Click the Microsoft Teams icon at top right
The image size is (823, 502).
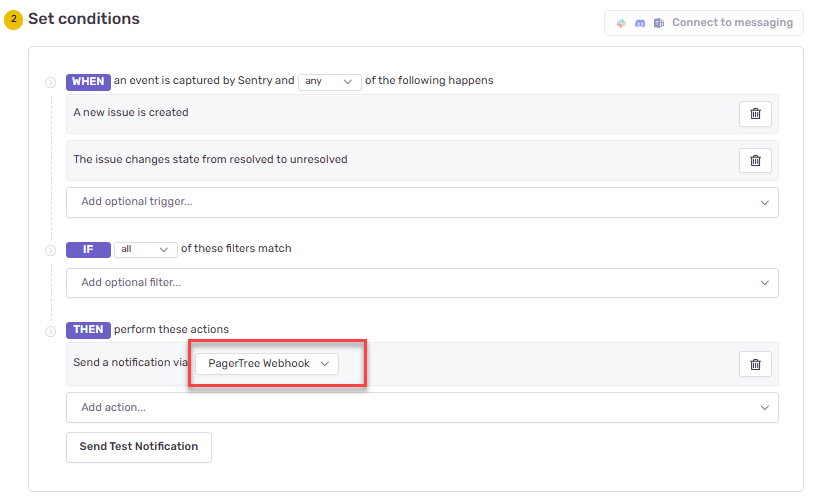(x=658, y=23)
